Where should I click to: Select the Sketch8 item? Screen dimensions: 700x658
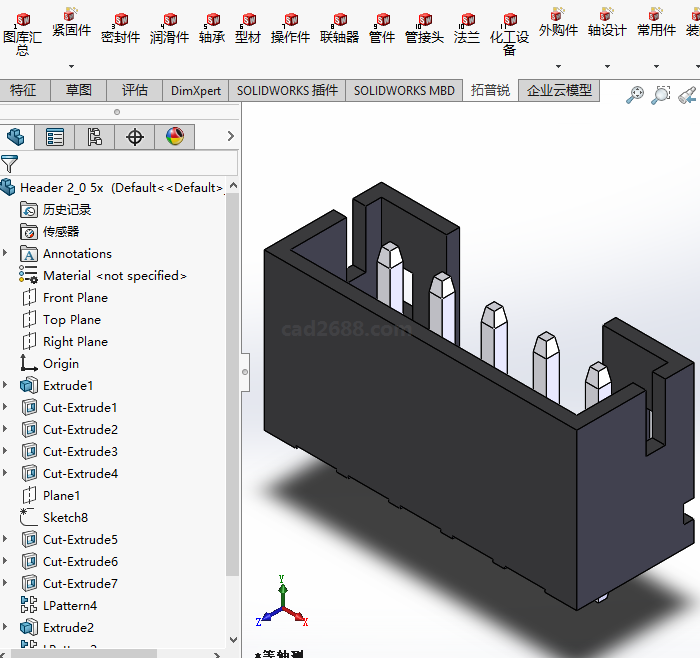coord(65,518)
